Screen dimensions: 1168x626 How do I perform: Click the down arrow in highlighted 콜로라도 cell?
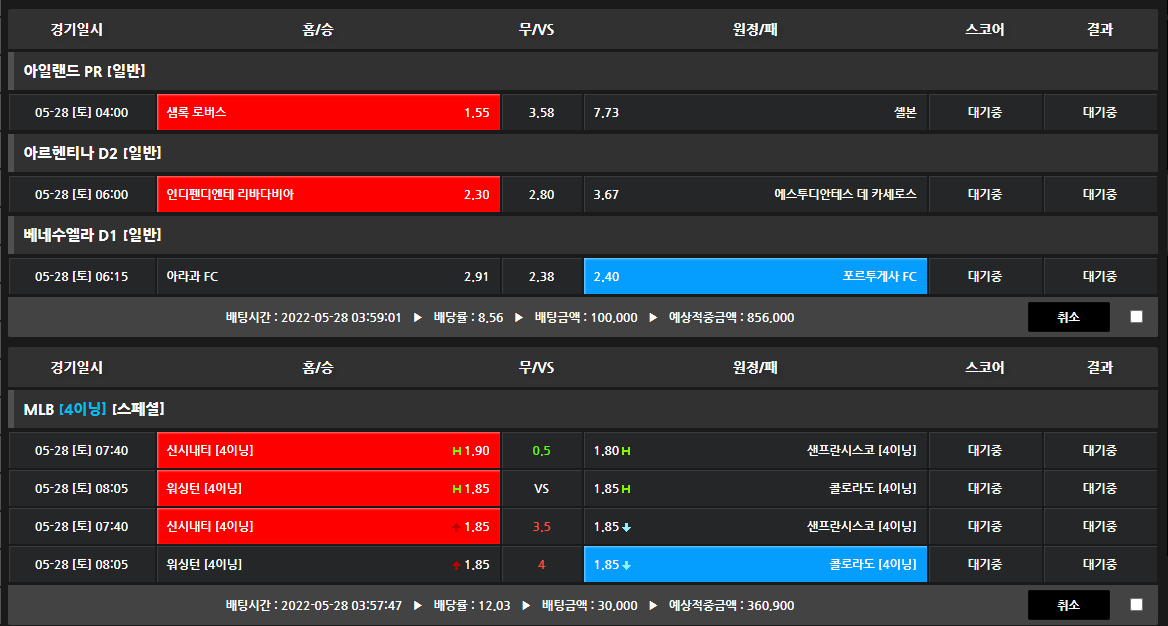[626, 565]
